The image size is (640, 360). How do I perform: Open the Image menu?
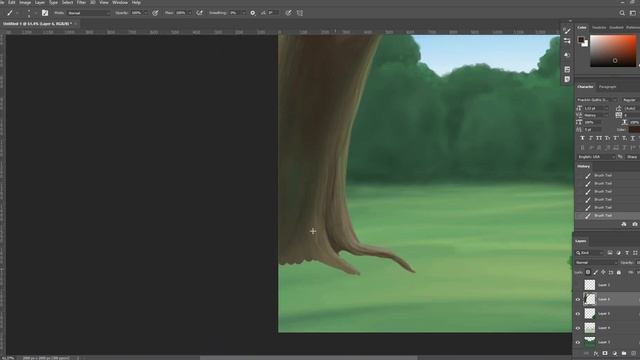pyautogui.click(x=25, y=2)
